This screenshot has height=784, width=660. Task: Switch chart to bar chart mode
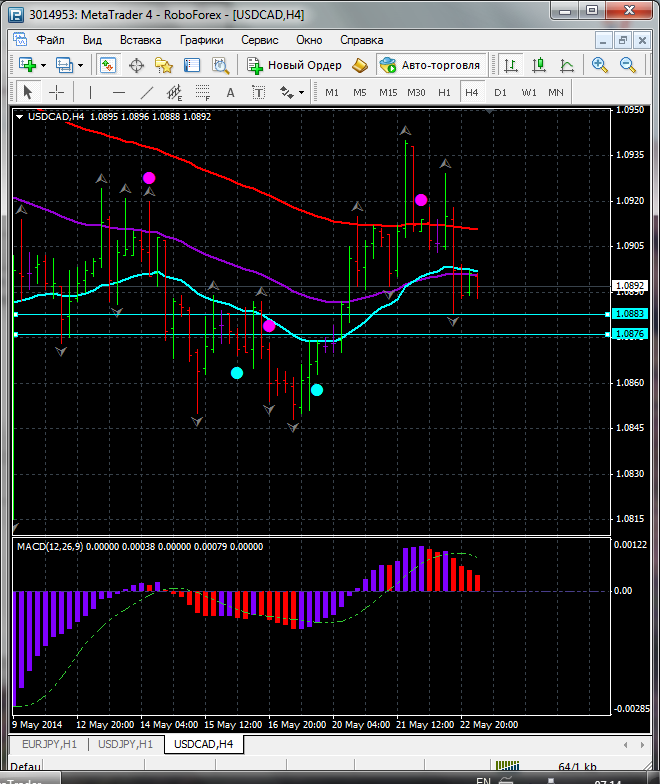pos(511,65)
